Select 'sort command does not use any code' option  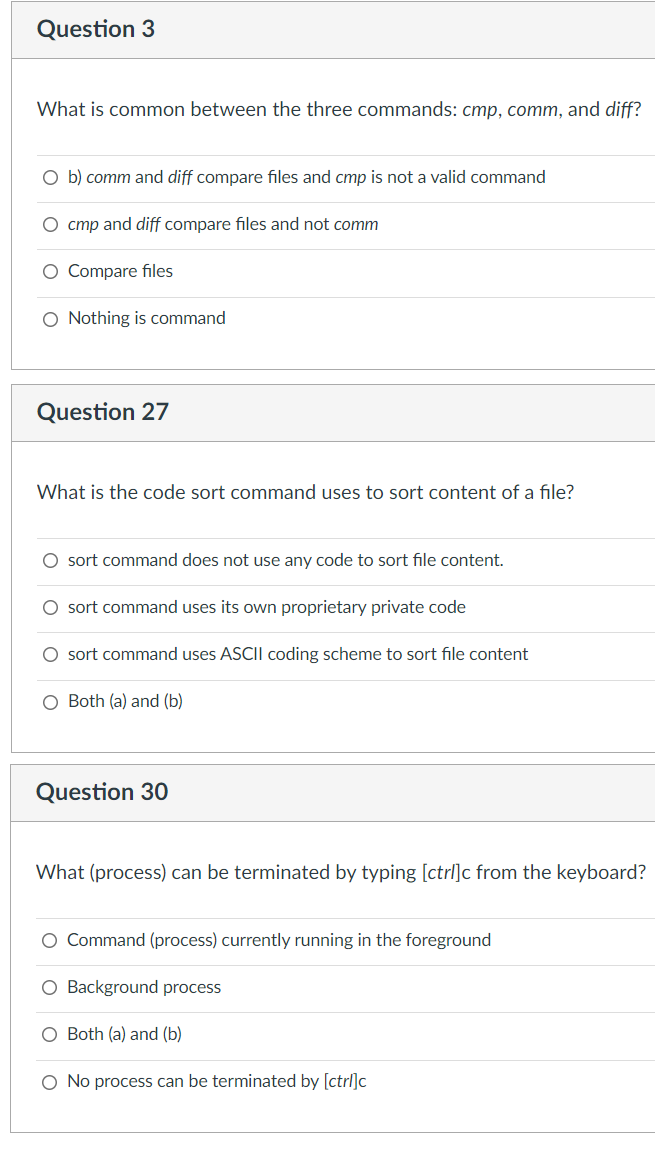coord(50,561)
